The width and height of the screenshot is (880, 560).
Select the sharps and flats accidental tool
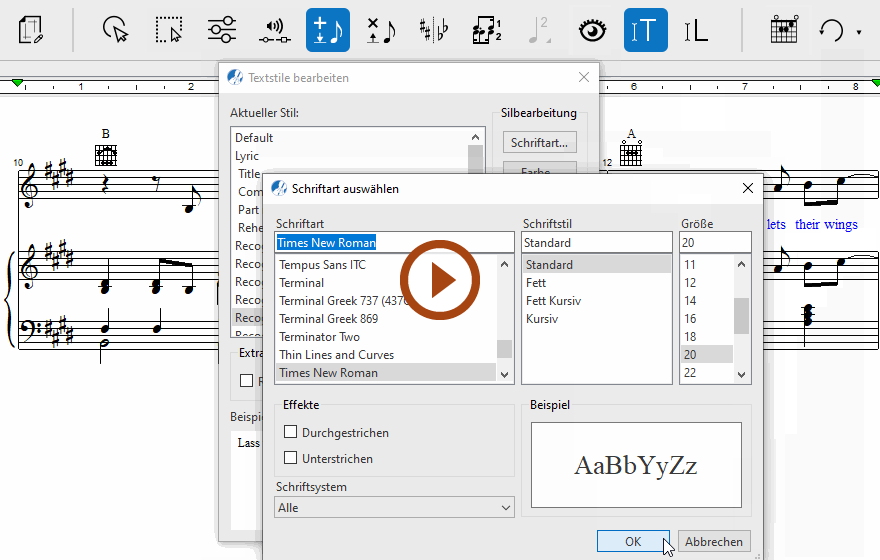(433, 30)
